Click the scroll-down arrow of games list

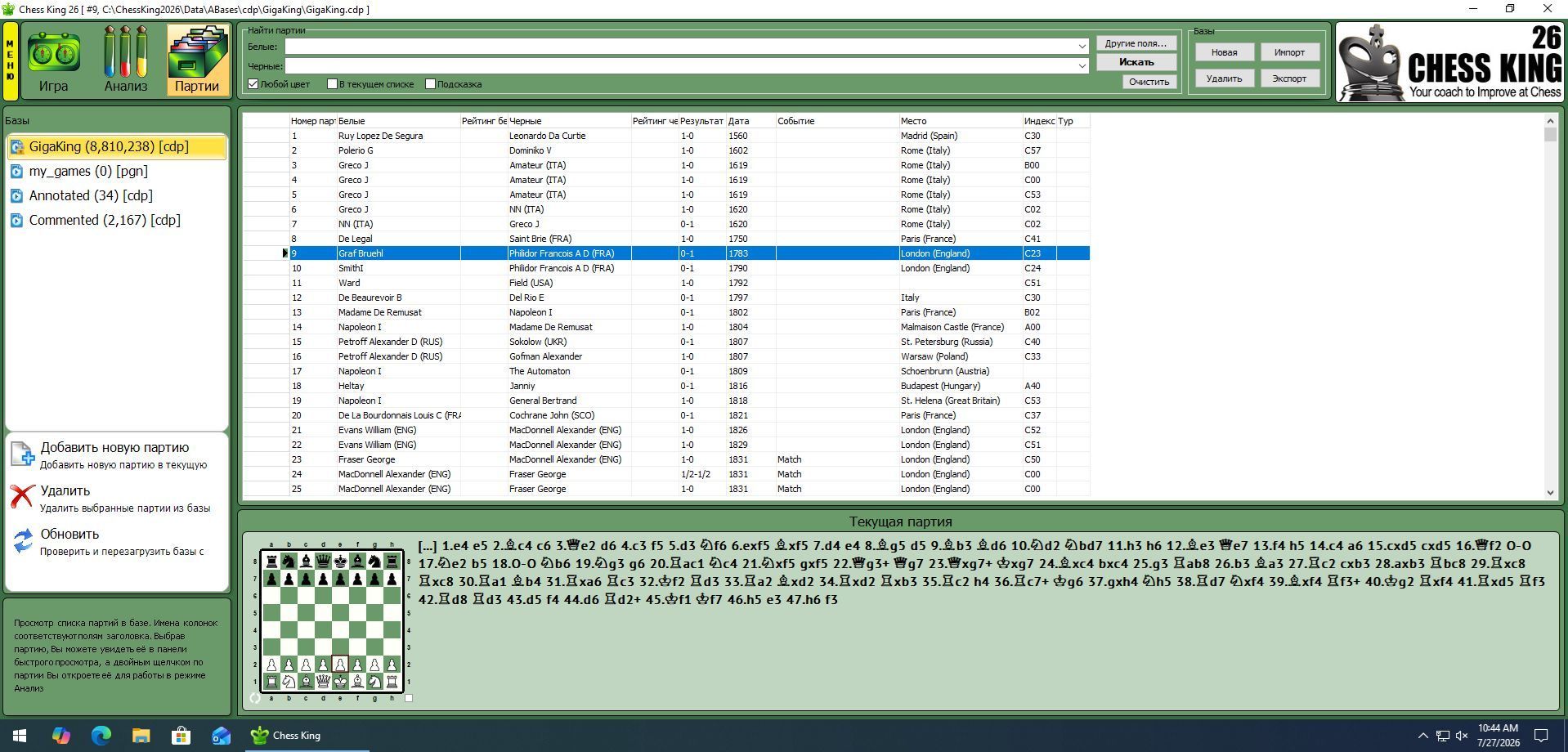pos(1551,492)
